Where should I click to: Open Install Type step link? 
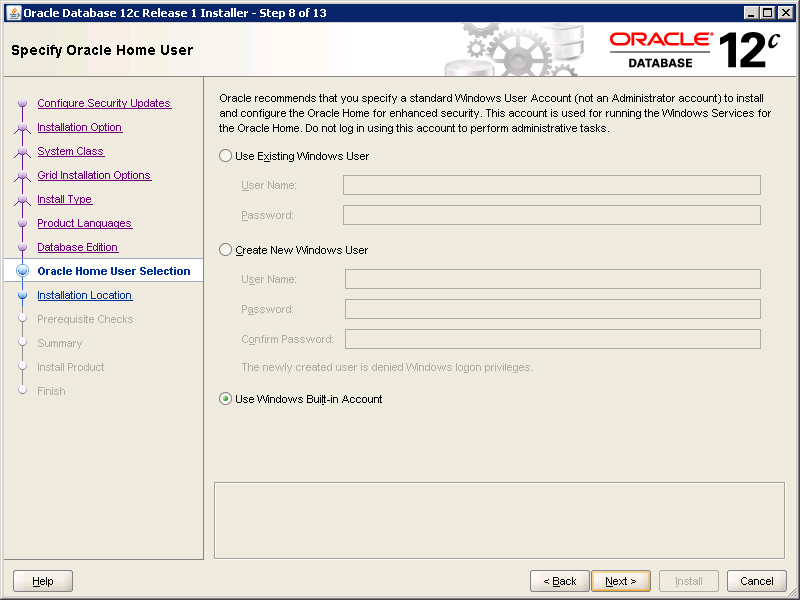pos(65,199)
